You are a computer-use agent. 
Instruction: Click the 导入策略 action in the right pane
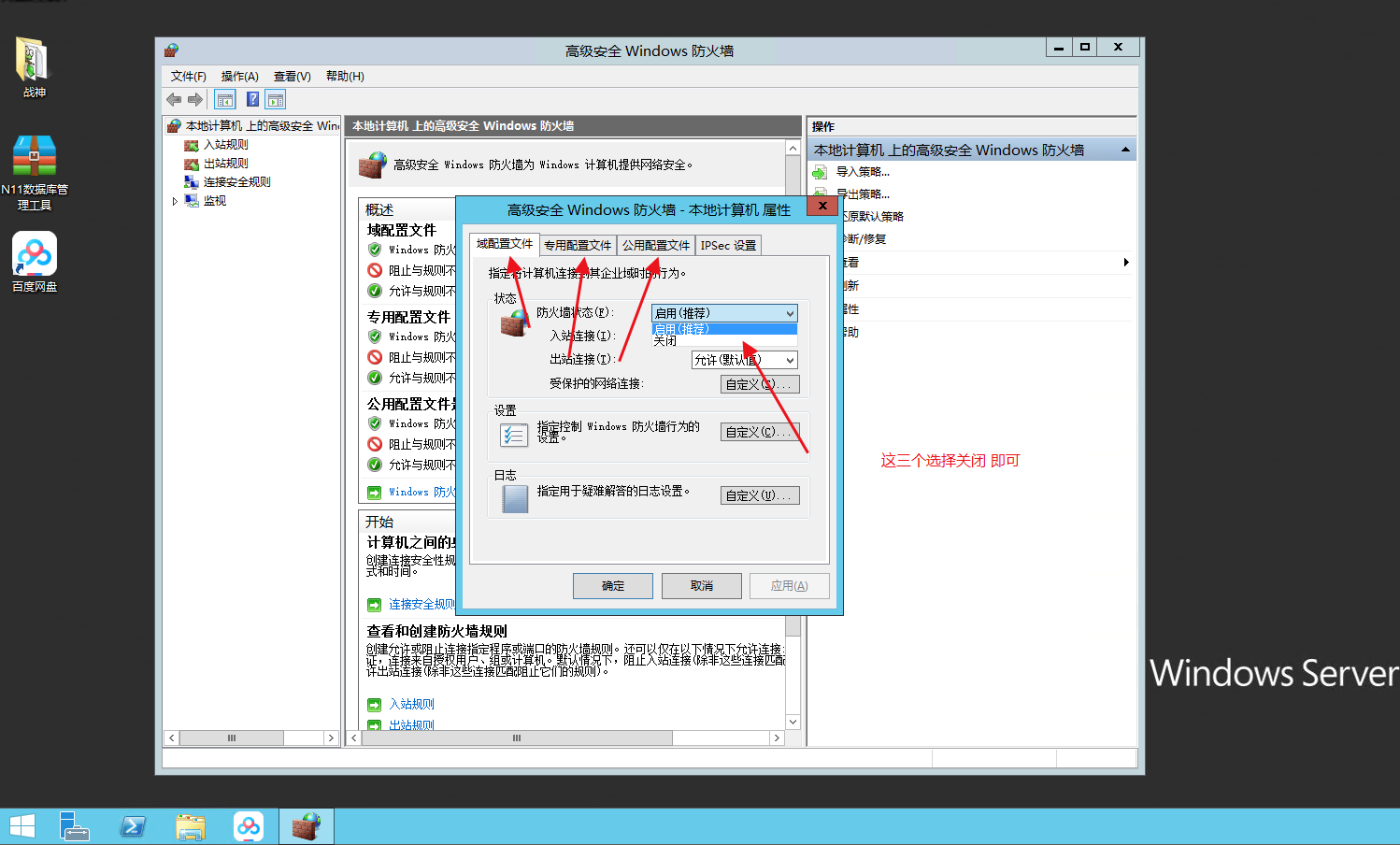[x=863, y=172]
